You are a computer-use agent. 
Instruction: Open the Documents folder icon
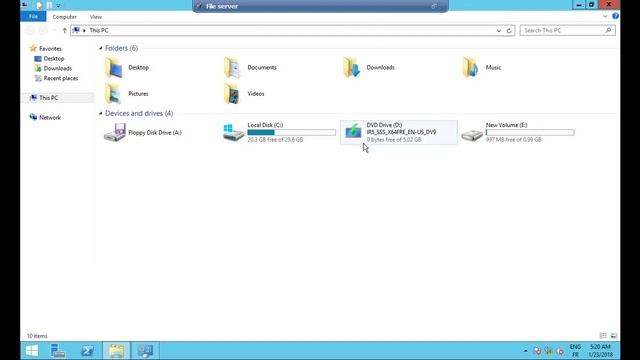click(233, 68)
